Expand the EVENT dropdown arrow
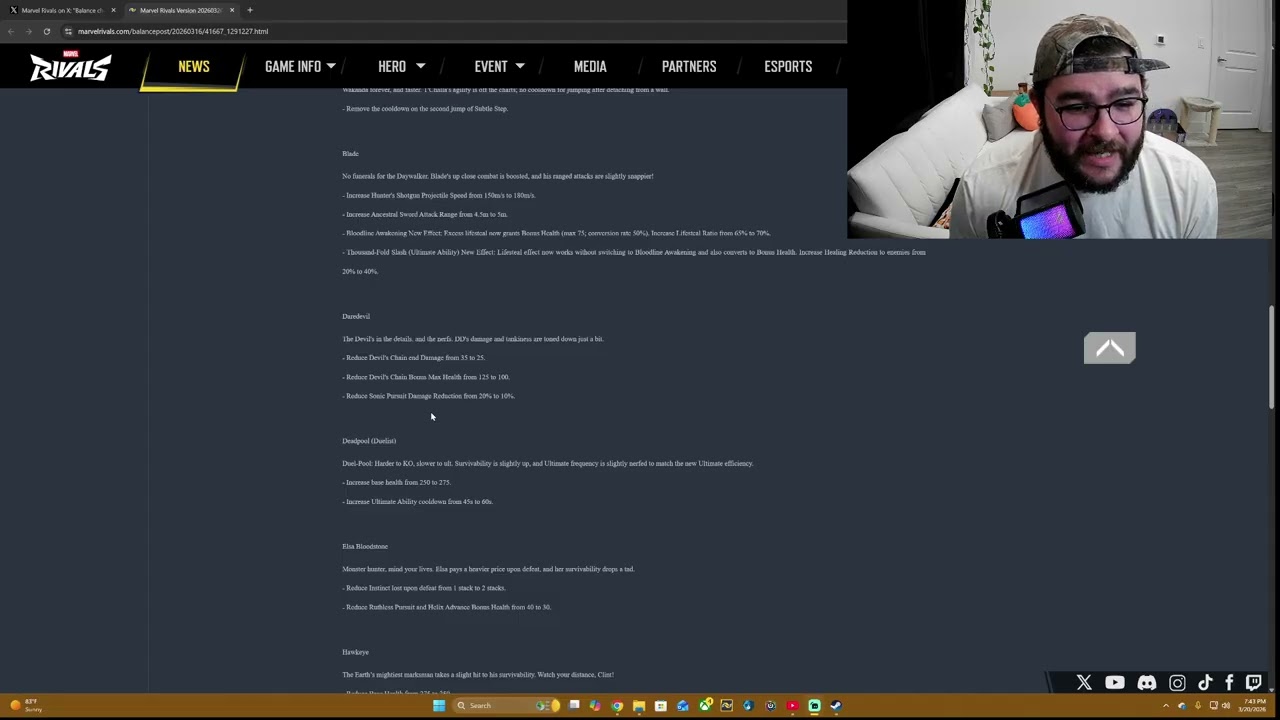This screenshot has width=1280, height=720. pyautogui.click(x=520, y=66)
